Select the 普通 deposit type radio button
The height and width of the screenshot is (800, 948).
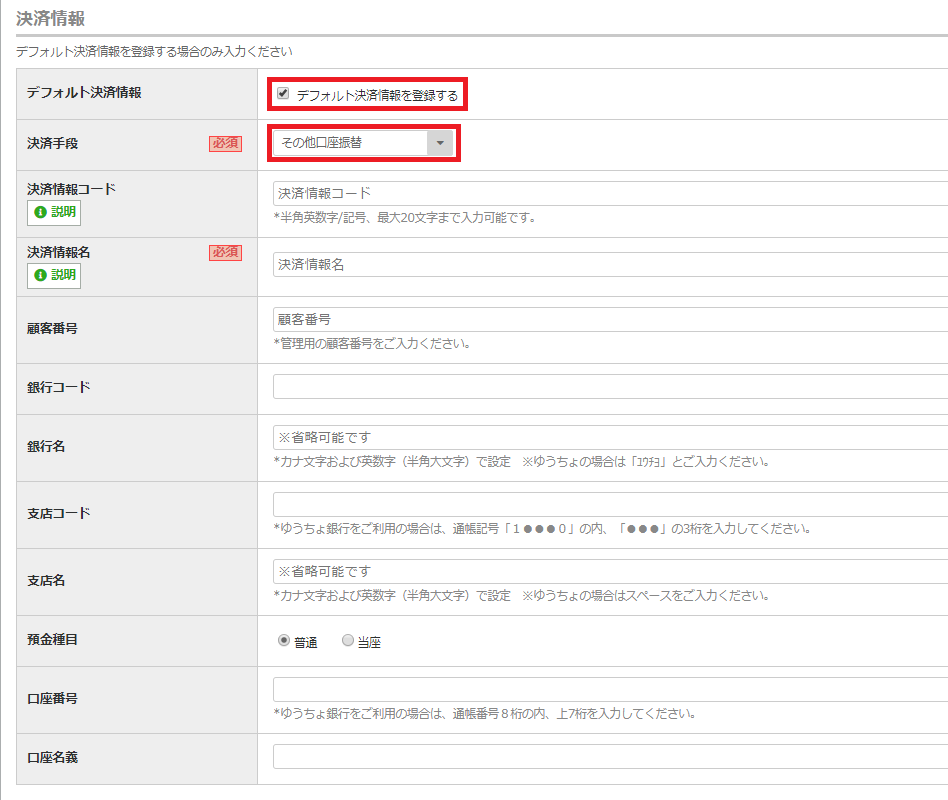(x=284, y=641)
